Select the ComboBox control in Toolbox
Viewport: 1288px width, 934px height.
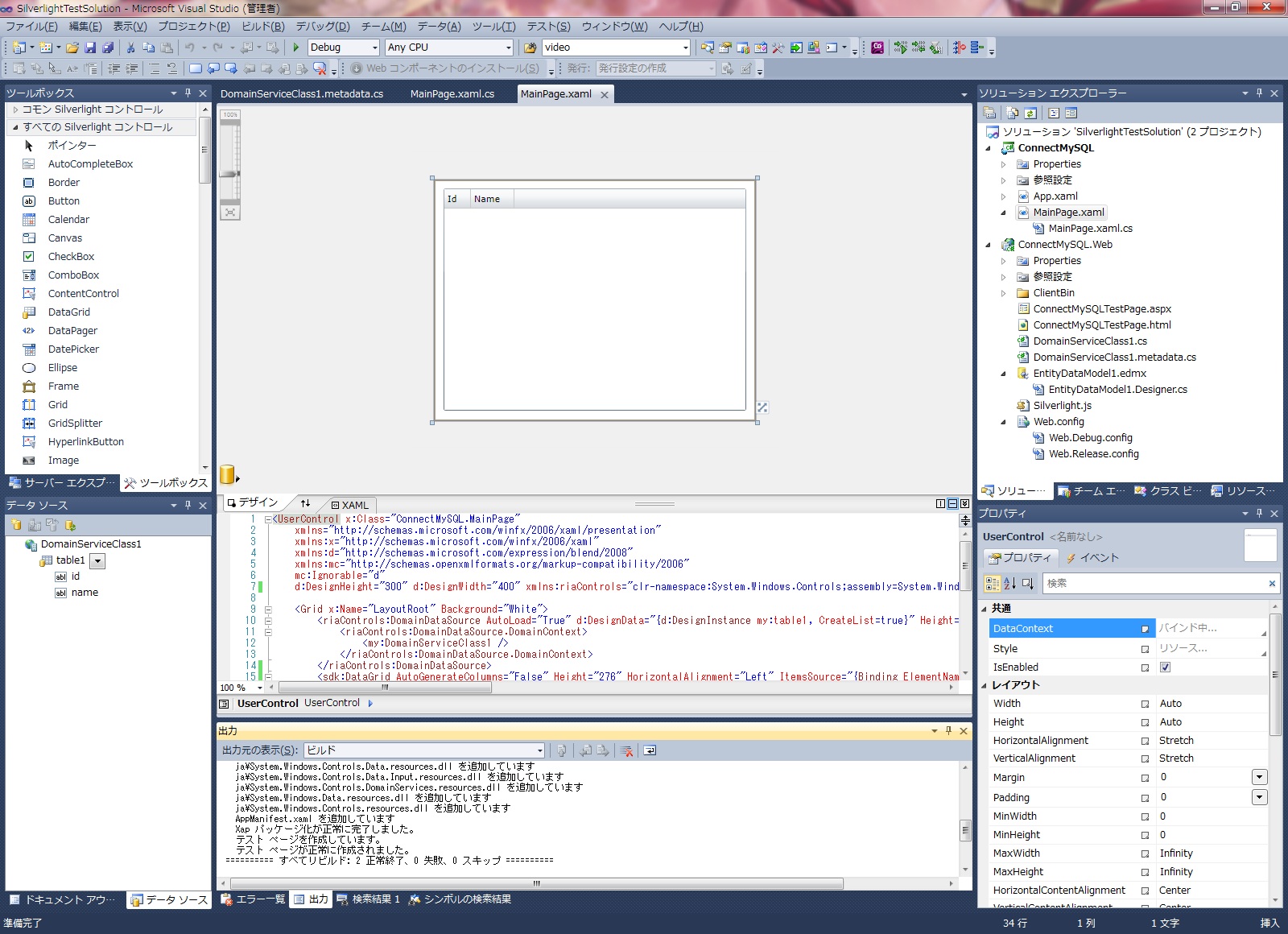click(73, 275)
